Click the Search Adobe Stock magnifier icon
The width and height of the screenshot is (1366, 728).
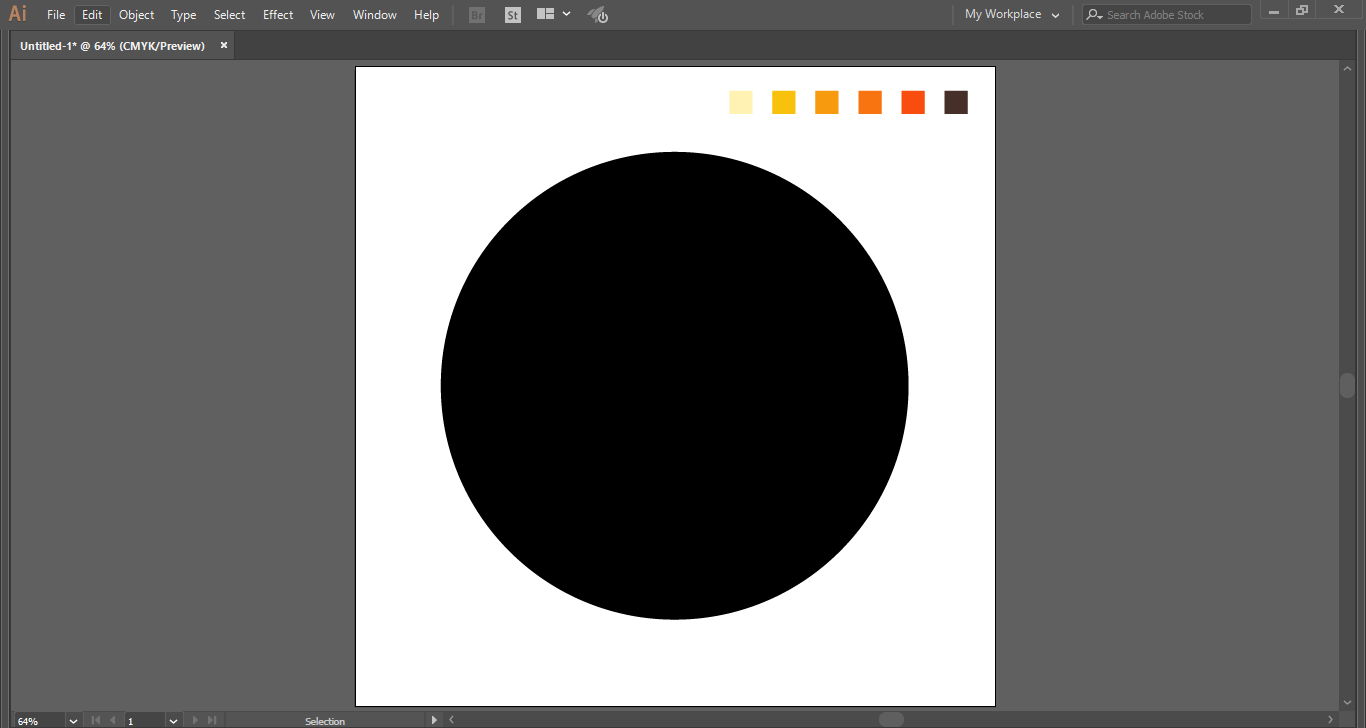tap(1094, 15)
